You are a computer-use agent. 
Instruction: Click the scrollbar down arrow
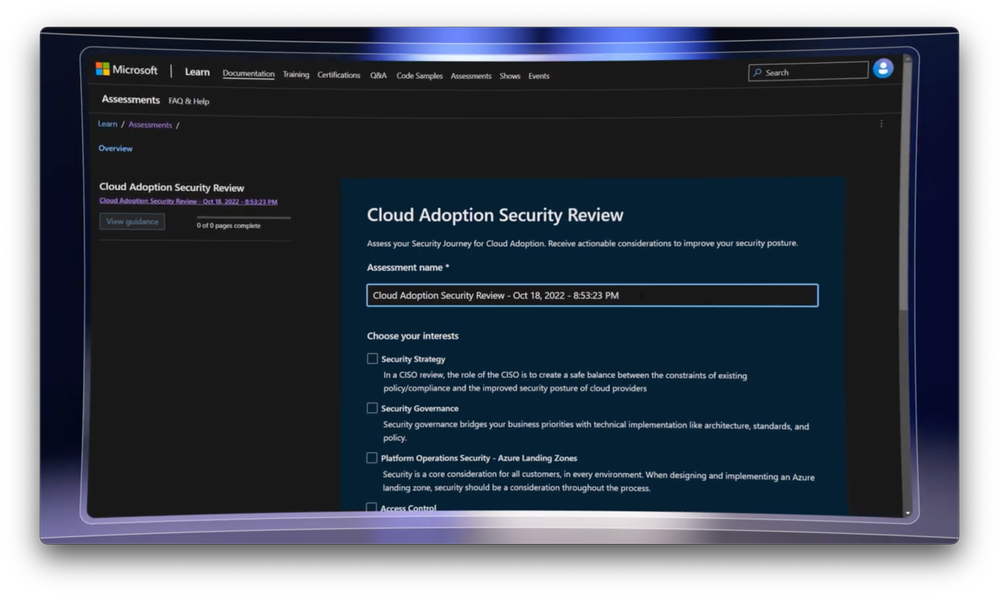pyautogui.click(x=907, y=513)
